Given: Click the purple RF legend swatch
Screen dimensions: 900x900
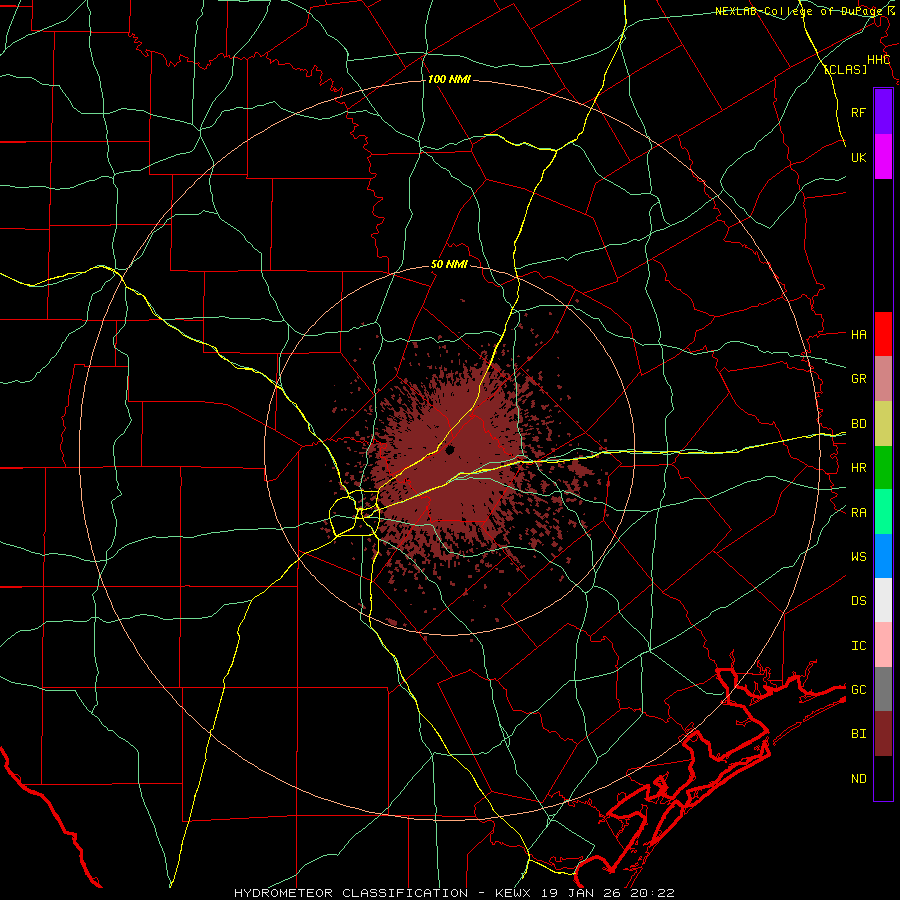Looking at the screenshot, I should tap(883, 112).
